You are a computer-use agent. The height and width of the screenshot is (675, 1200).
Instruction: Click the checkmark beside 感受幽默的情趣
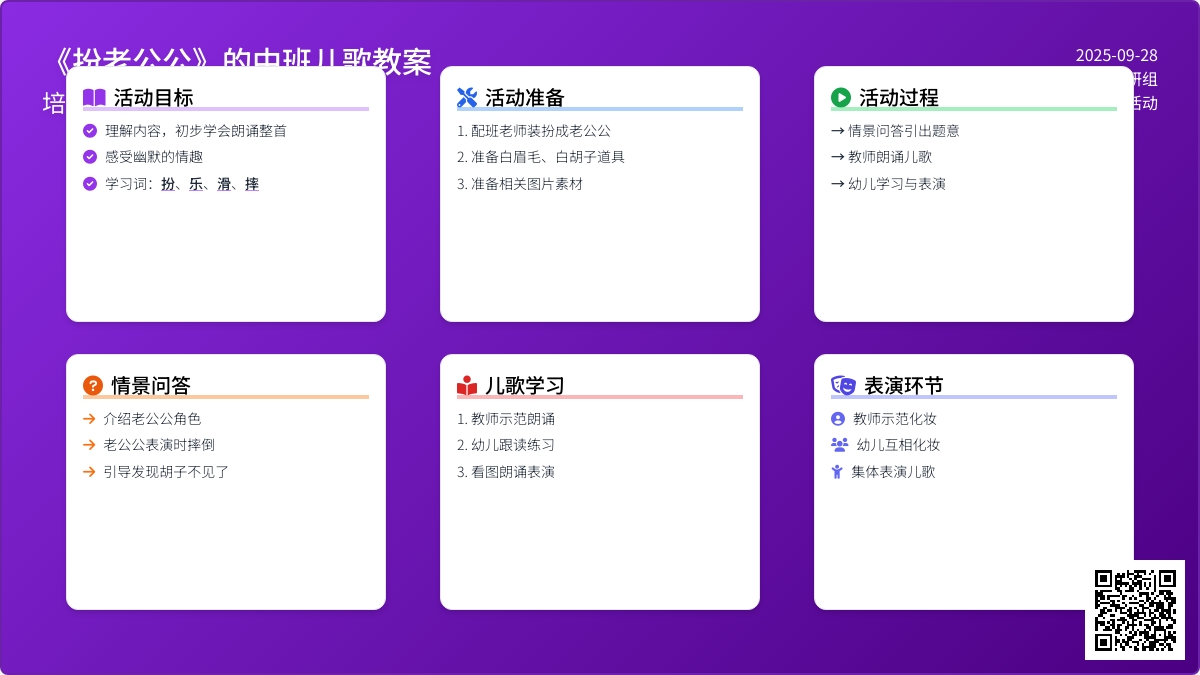[x=90, y=157]
